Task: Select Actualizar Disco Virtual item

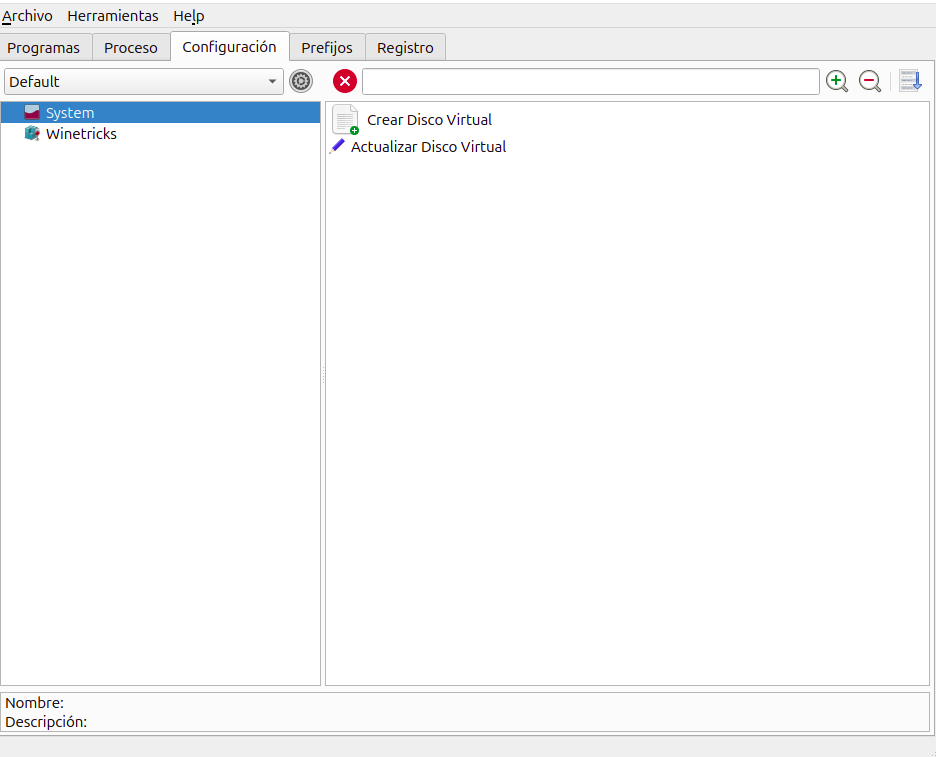Action: (428, 147)
